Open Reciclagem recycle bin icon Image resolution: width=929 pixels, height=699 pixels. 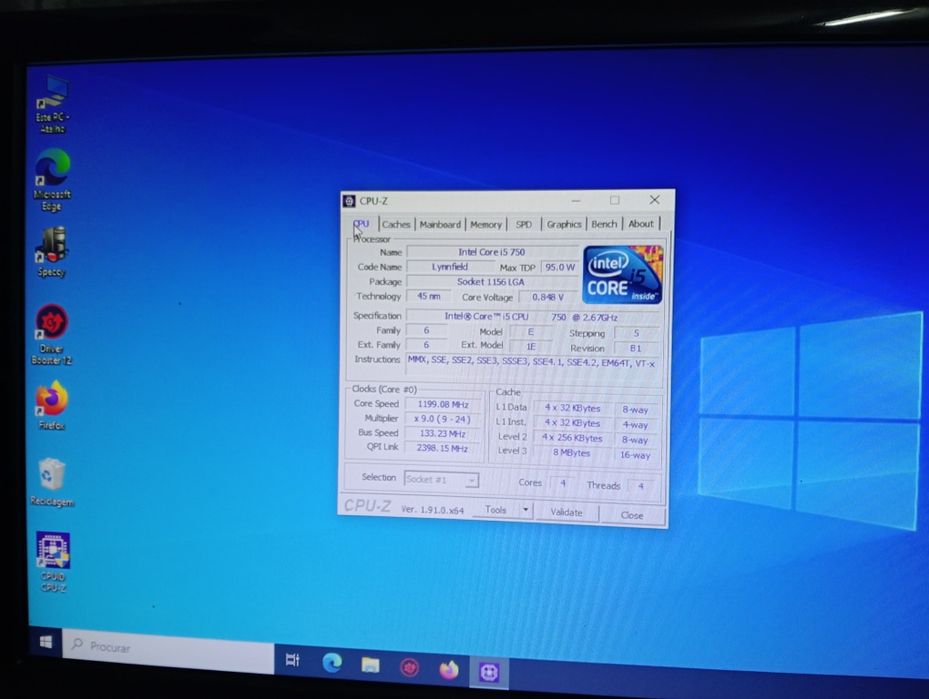click(x=52, y=482)
